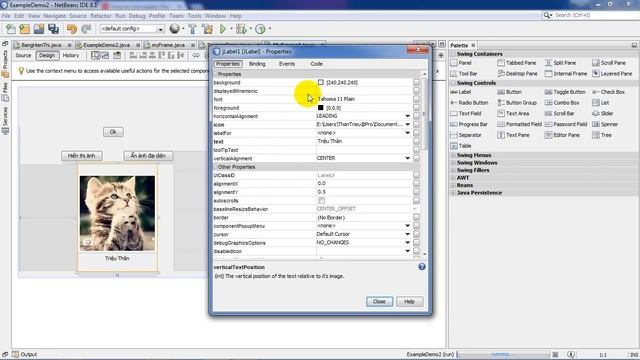Click the black foreground color swatch
640x360 pixels.
pyautogui.click(x=321, y=108)
